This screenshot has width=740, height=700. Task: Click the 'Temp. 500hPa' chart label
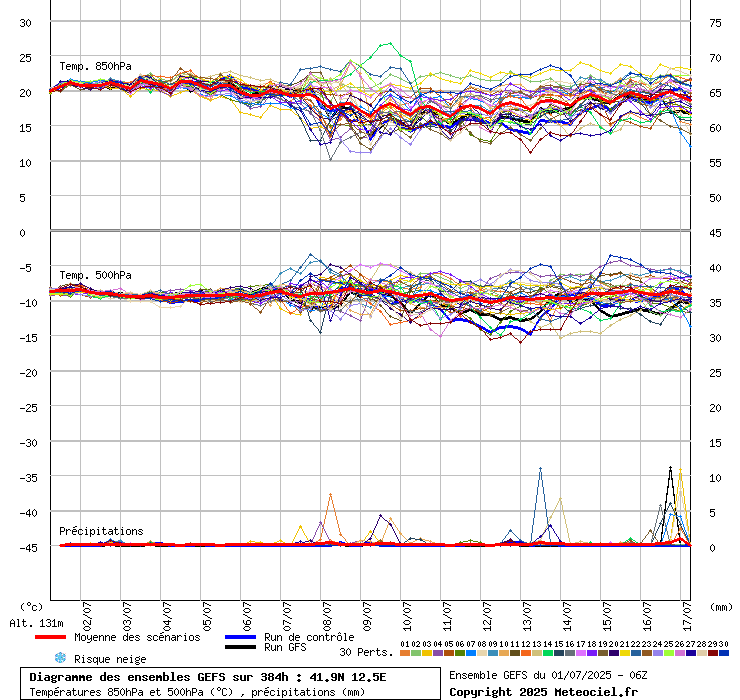[95, 275]
